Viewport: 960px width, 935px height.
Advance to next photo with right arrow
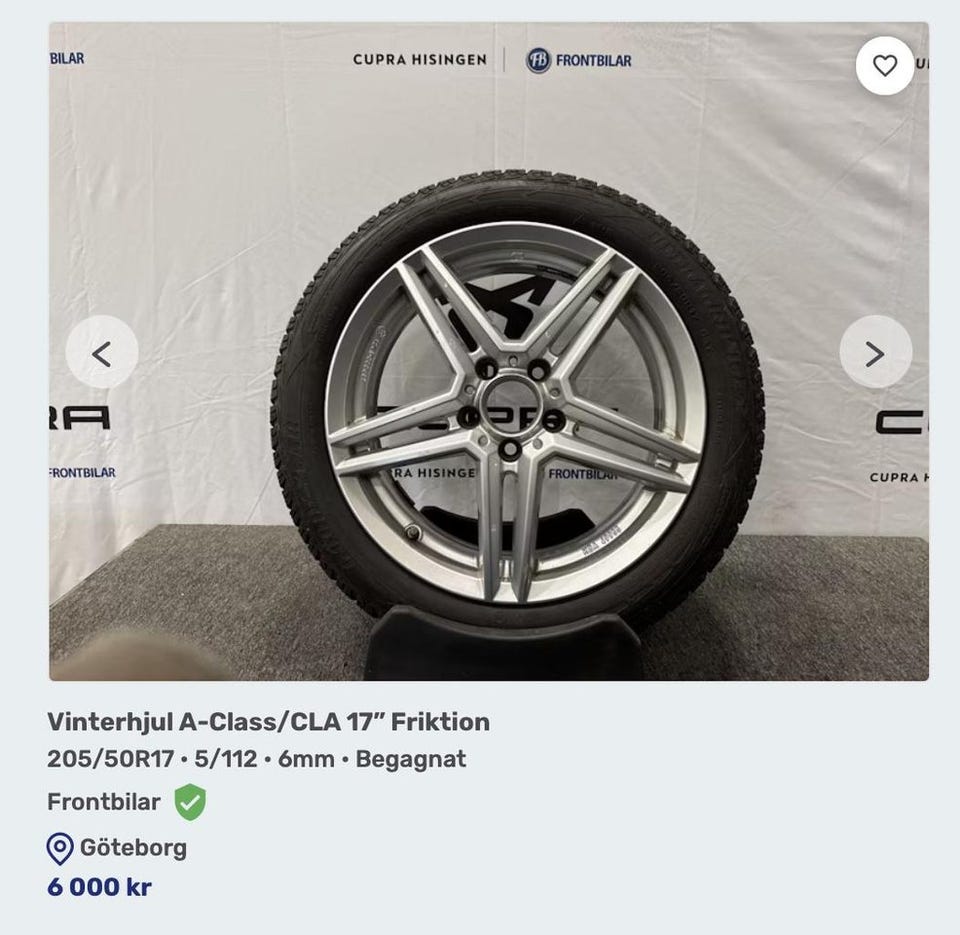(x=875, y=353)
